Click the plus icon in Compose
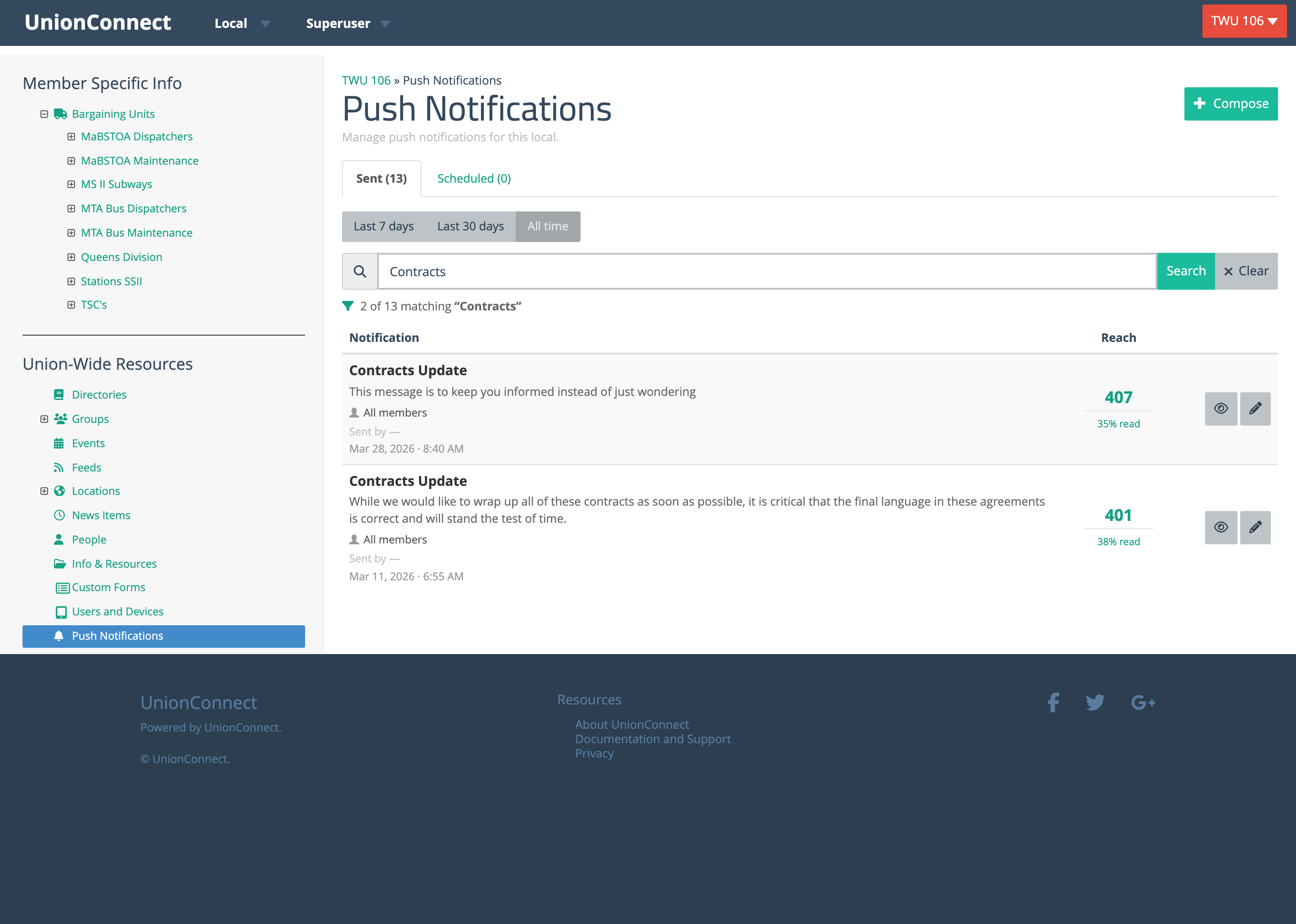Image resolution: width=1296 pixels, height=924 pixels. [1199, 103]
